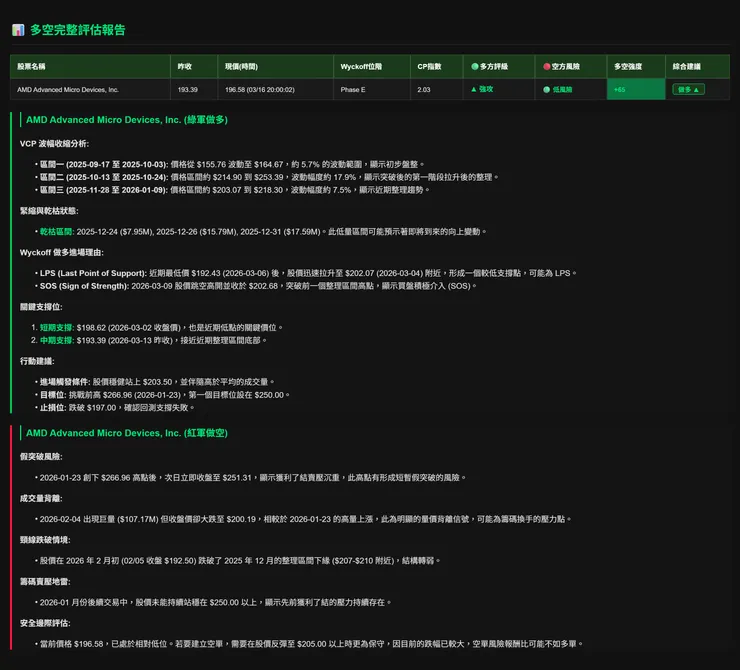This screenshot has height=670, width=740.
Task: Click the bullet starting 2026-01 月份後續交易中
Action: click(213, 603)
